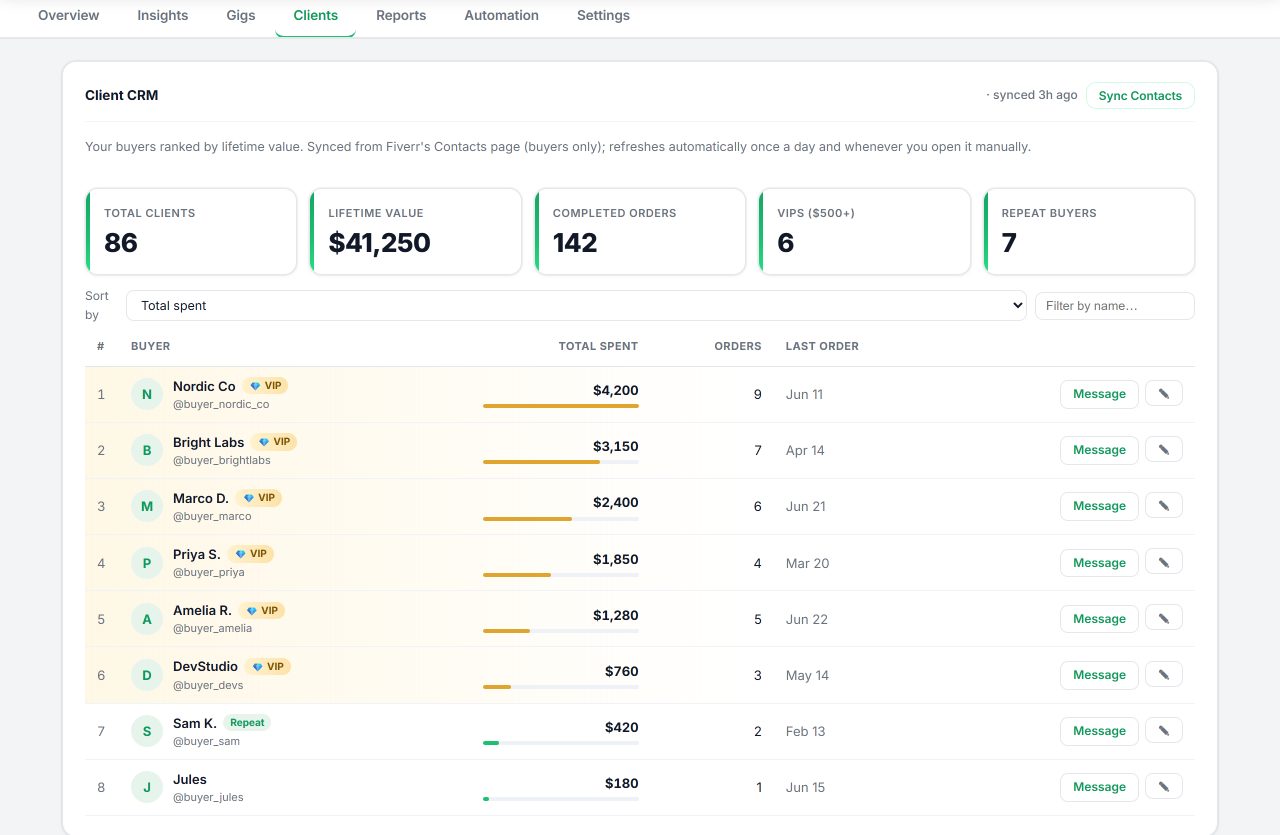
Task: Click the B avatar of Bright Labs
Action: tap(147, 450)
